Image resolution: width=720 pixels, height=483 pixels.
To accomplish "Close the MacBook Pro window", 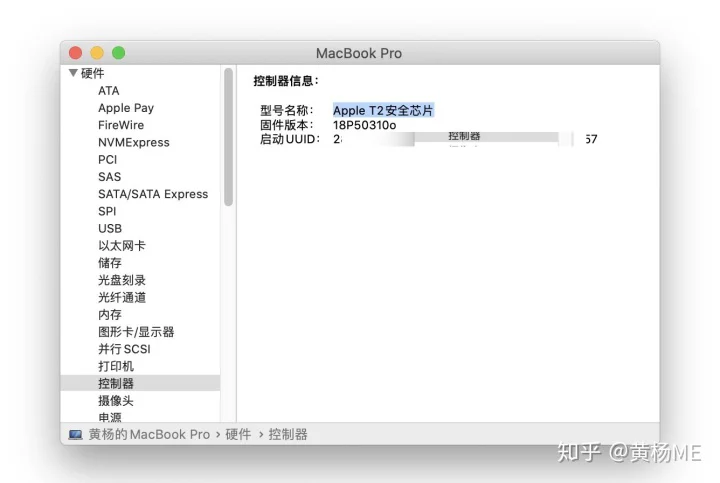I will 75,53.
